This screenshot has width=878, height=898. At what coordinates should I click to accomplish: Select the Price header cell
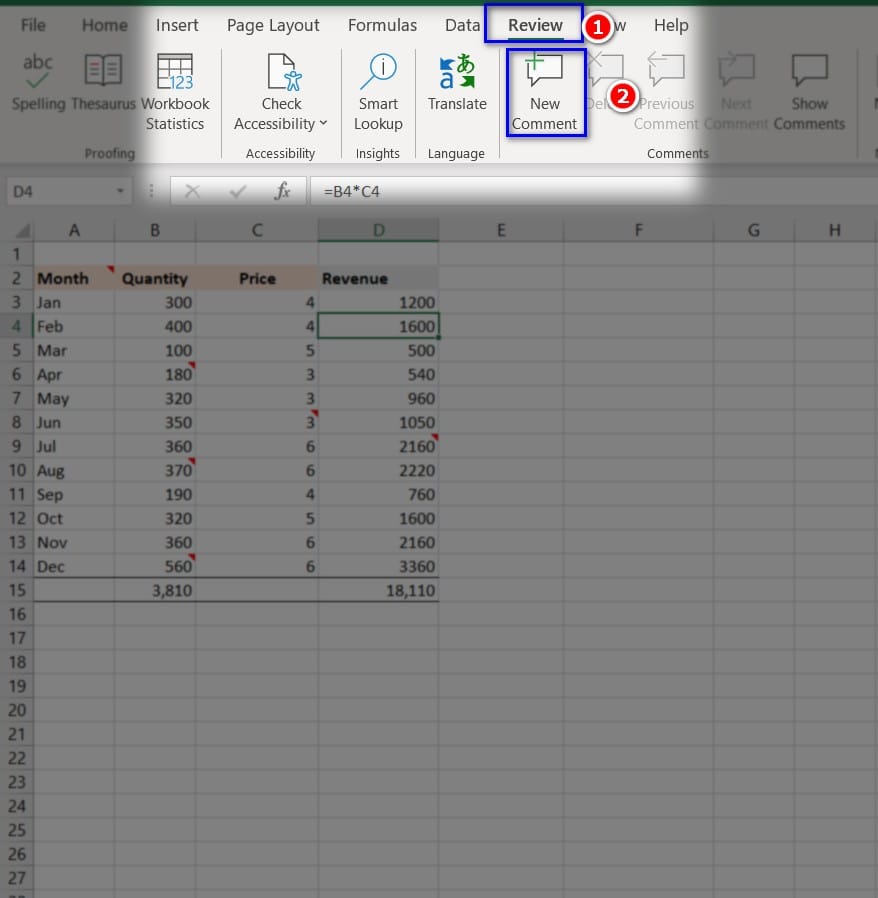[257, 278]
